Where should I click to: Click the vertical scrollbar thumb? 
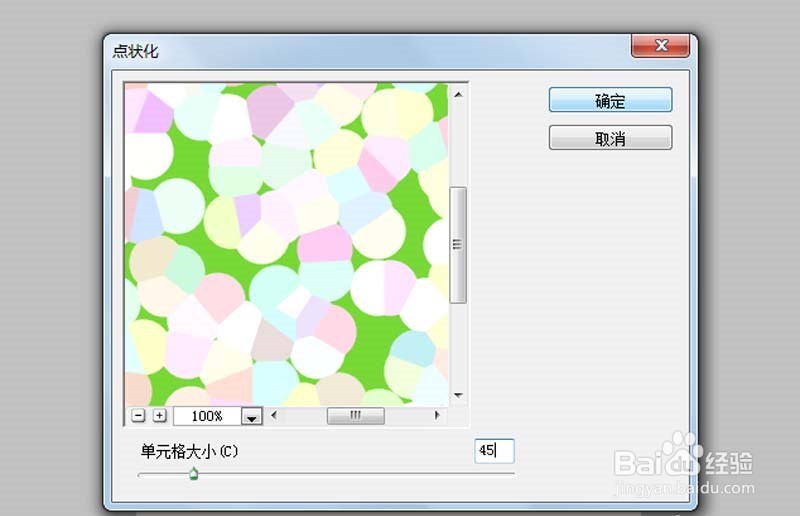coord(458,245)
